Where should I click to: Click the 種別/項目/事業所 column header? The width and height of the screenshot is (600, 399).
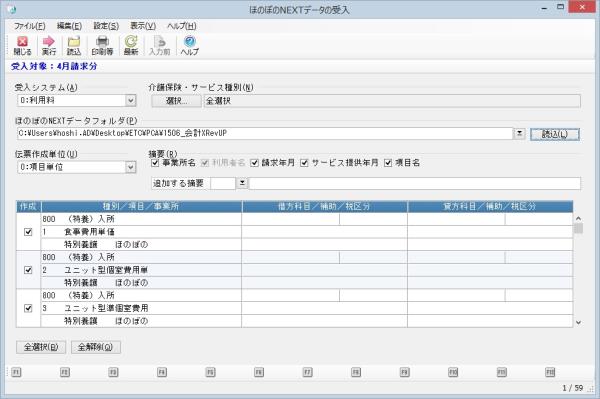141,207
